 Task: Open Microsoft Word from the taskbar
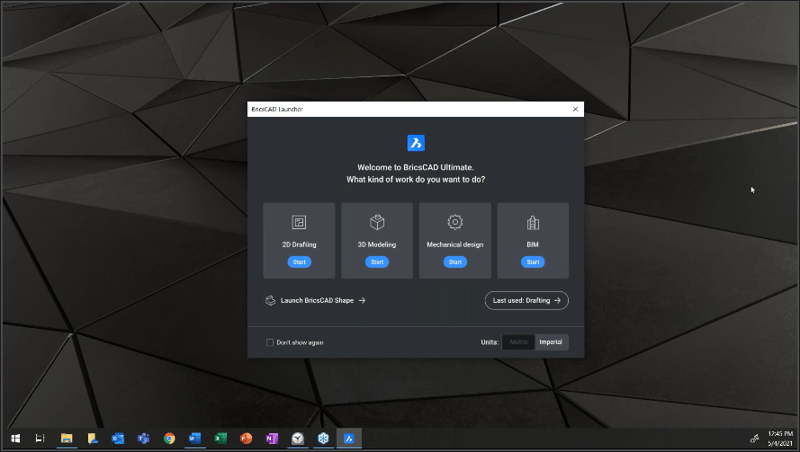[195, 438]
